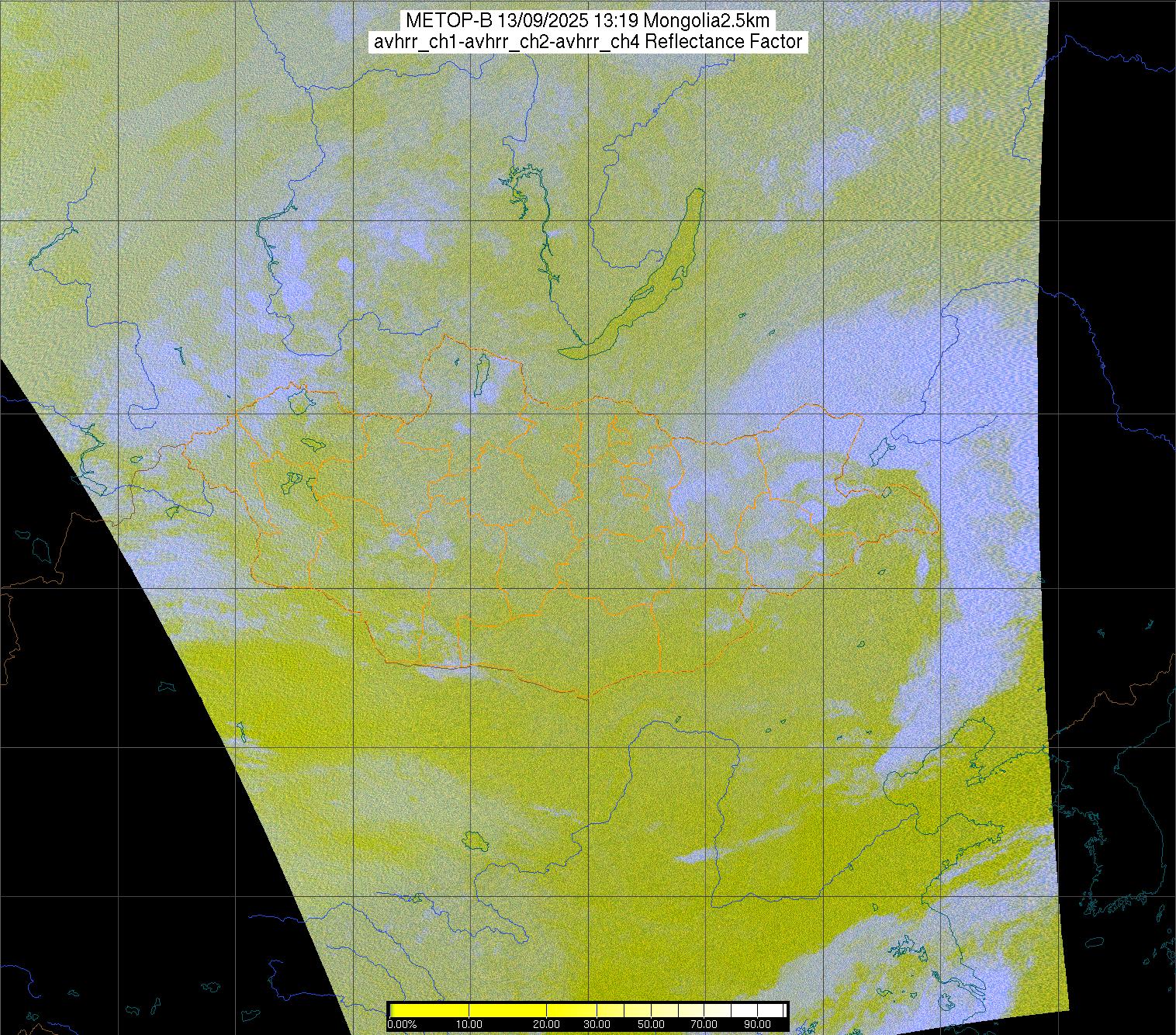Viewport: 1176px width, 1035px height.
Task: Select the avhrr_ch1-avhrr_ch2-avhrr_ch4 Reflectance Factor caption
Action: tap(587, 42)
